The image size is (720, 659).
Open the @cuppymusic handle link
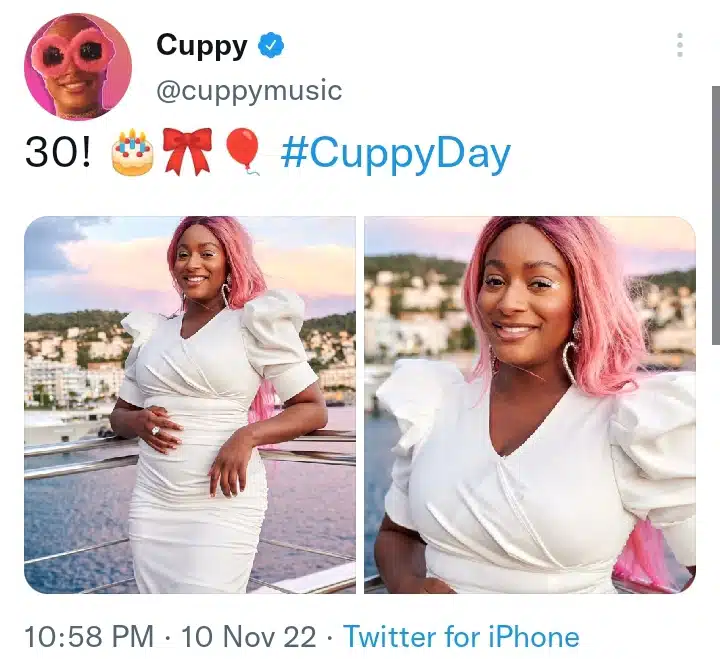[x=249, y=90]
